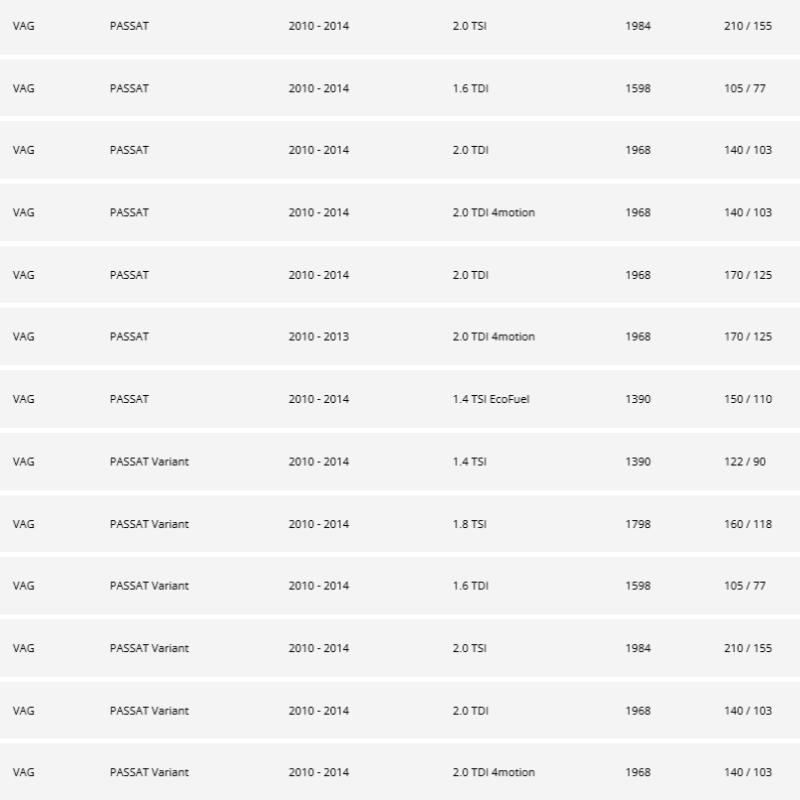Image resolution: width=800 pixels, height=800 pixels.
Task: Click 1598 in the PASSAT Variant row
Action: (638, 586)
